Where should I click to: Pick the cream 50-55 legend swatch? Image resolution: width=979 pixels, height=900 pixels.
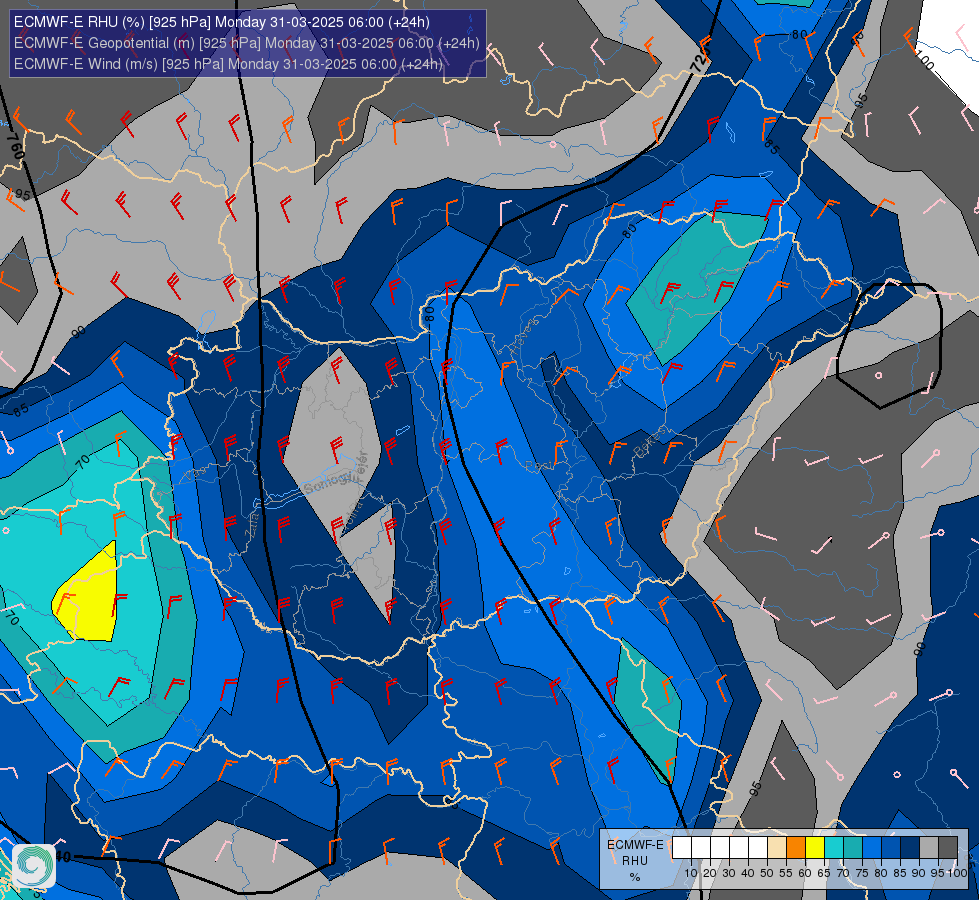point(777,847)
